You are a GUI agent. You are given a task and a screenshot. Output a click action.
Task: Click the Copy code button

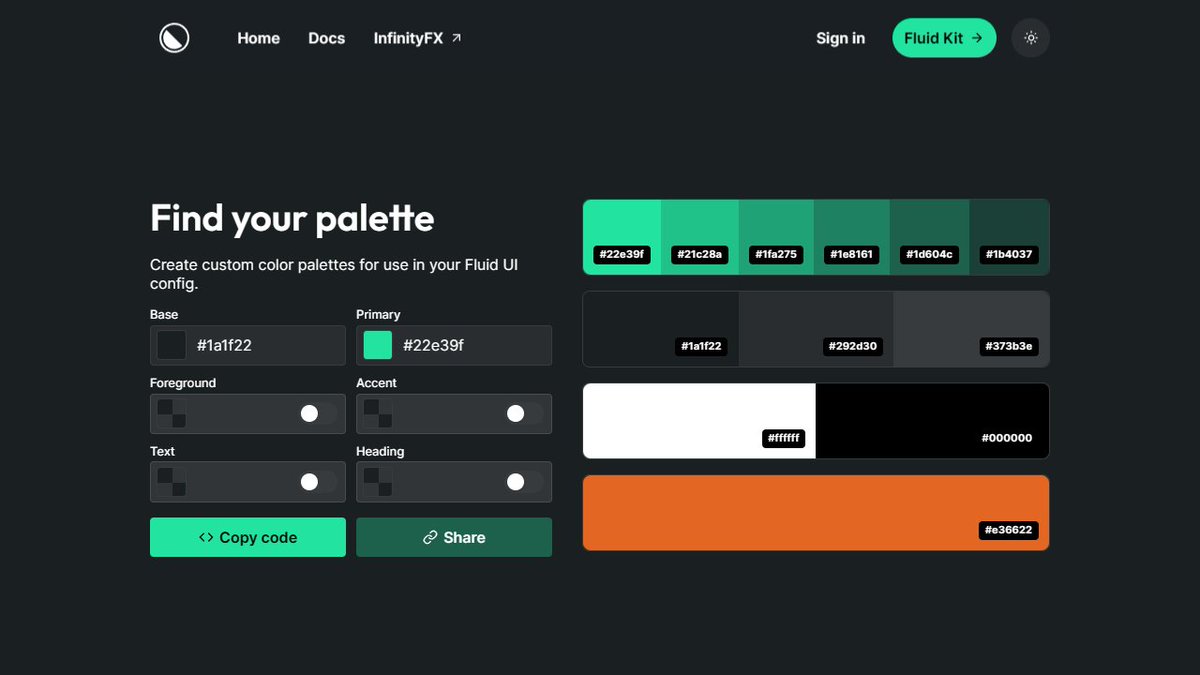coord(248,537)
